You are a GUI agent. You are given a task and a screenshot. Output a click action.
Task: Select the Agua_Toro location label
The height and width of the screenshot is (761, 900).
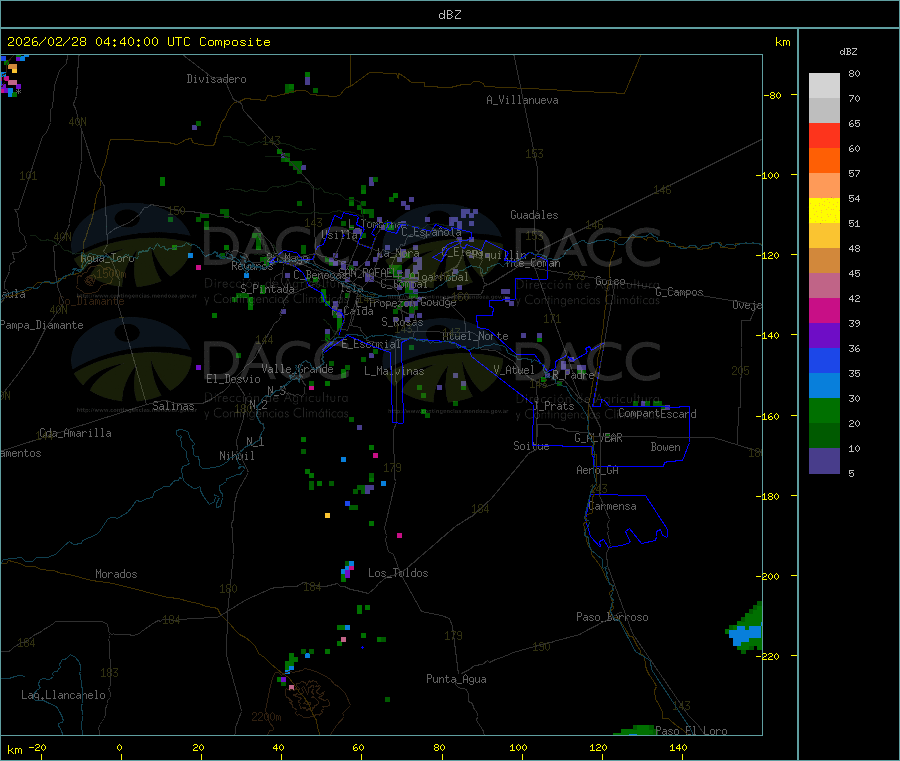[x=107, y=258]
